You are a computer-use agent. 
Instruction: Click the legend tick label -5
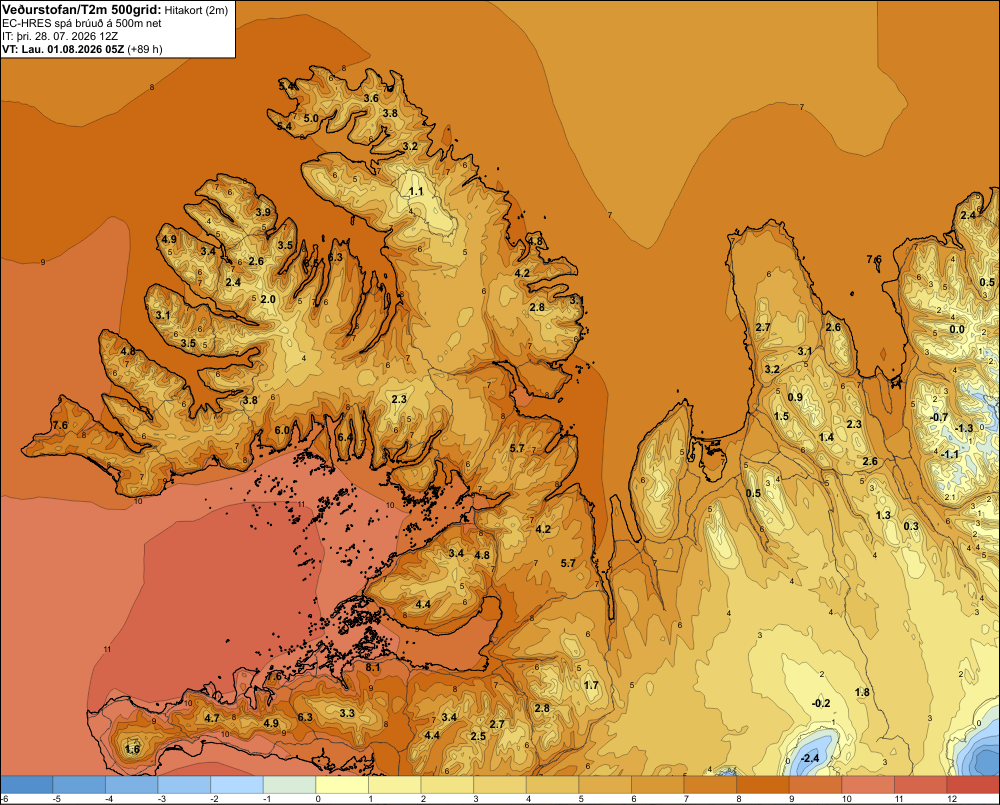click(56, 799)
